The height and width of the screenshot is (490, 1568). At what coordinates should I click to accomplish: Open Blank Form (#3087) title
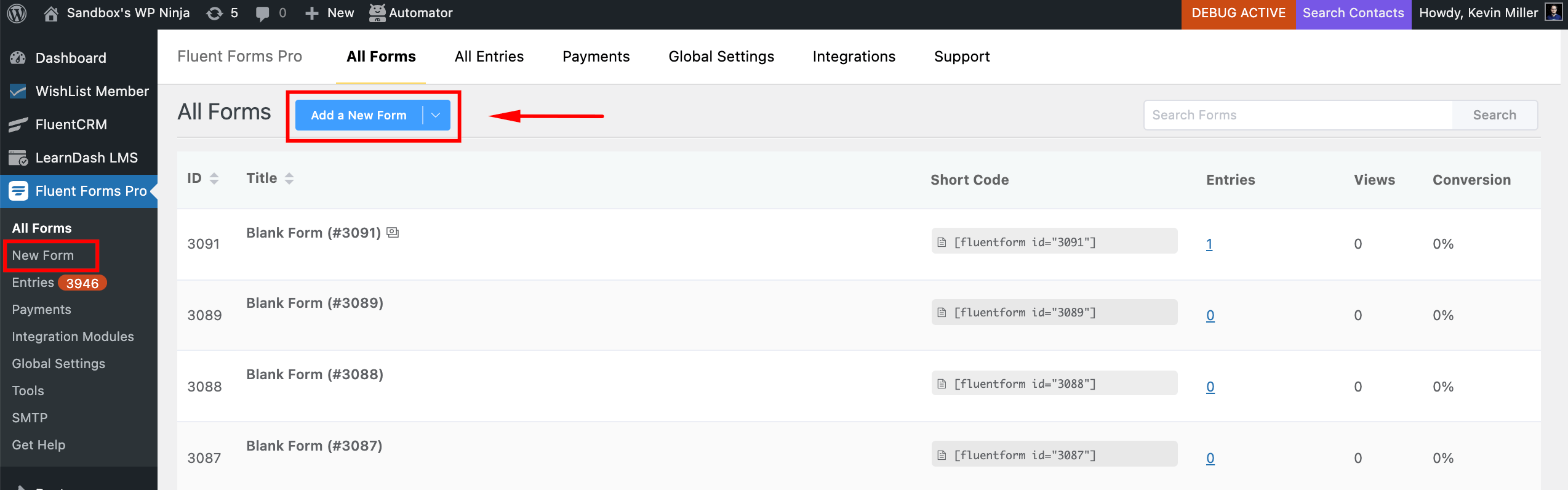tap(314, 446)
